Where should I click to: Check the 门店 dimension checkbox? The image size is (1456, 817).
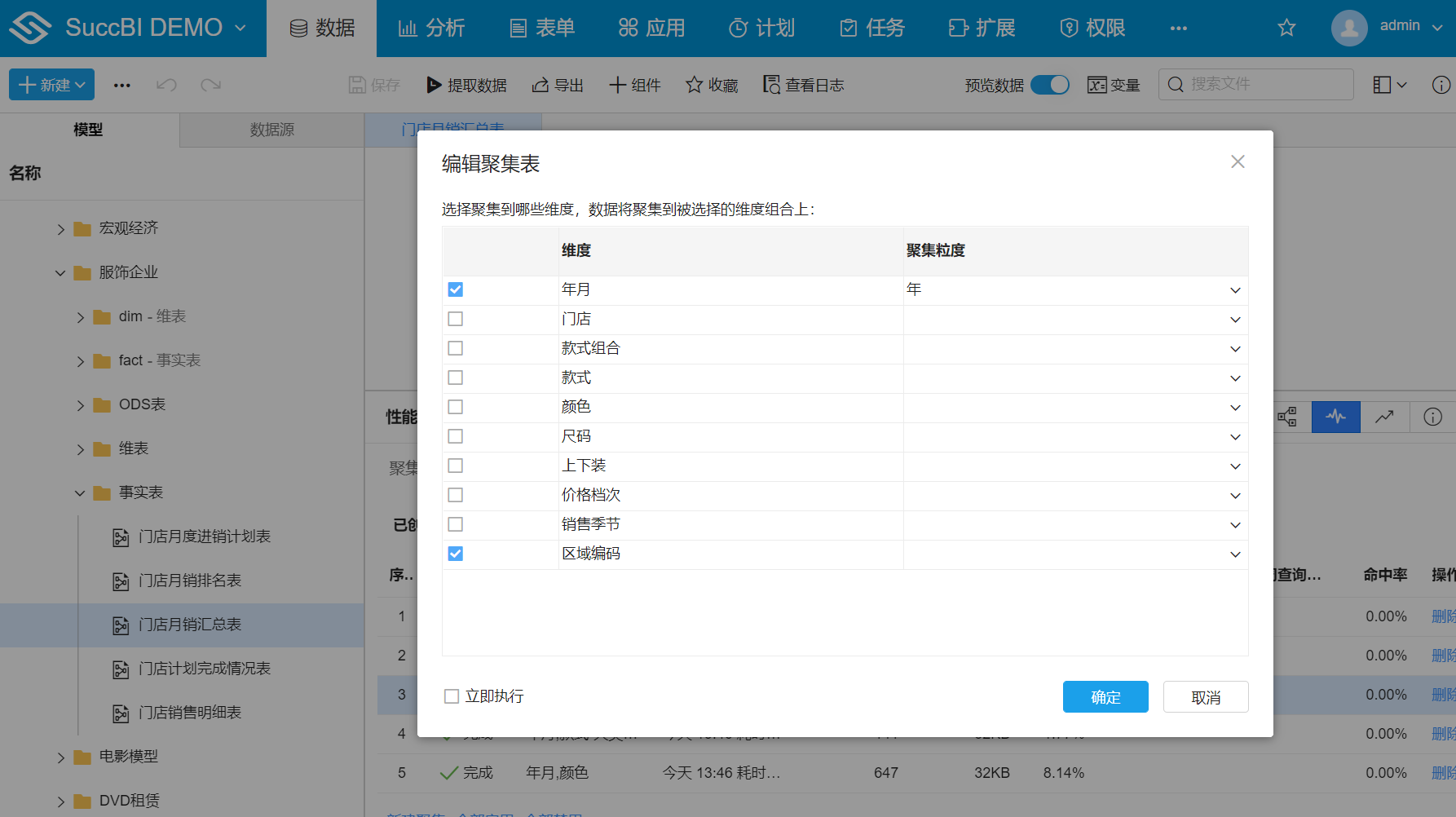[455, 318]
